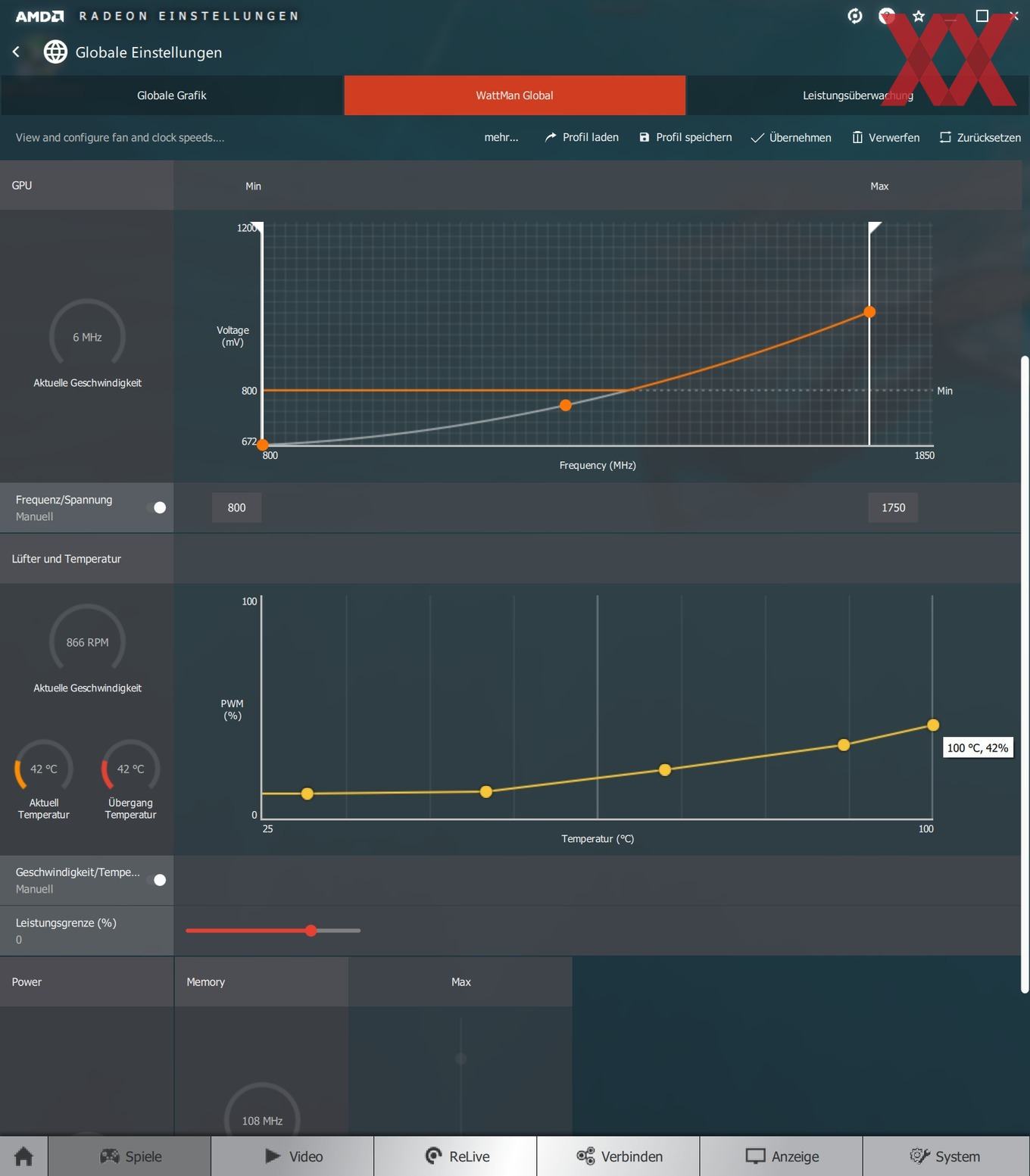The width and height of the screenshot is (1030, 1176).
Task: Select the WattMan Global tab
Action: coord(515,95)
